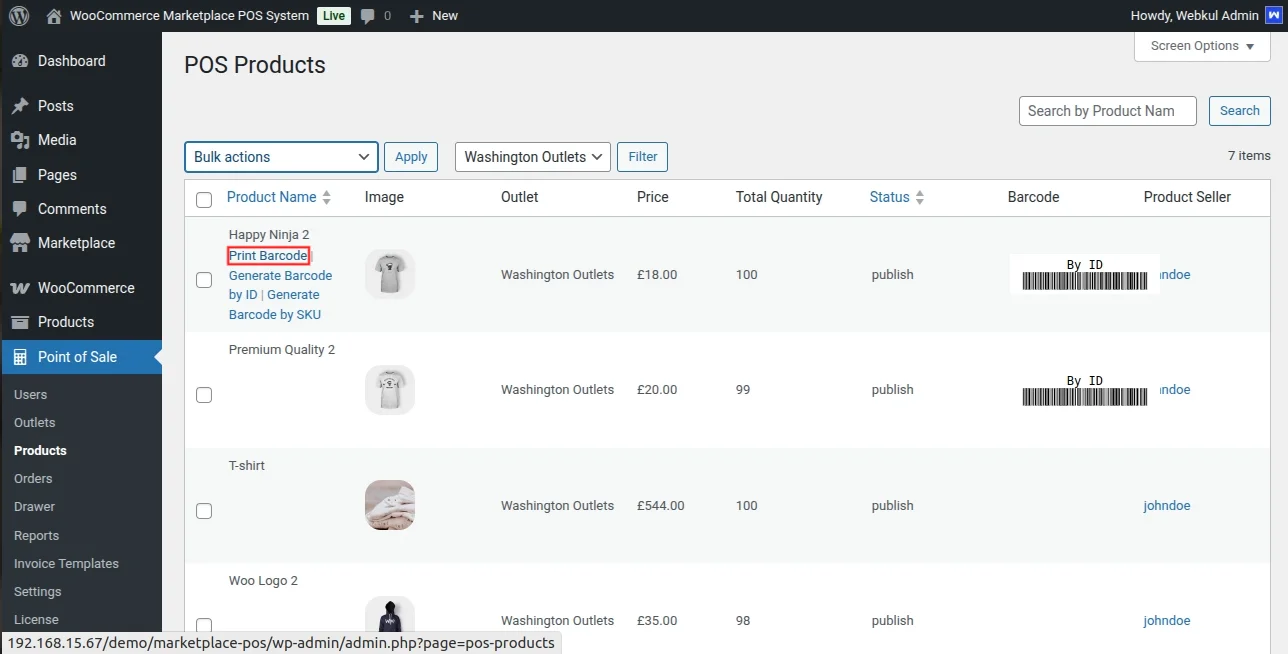Select the T-shirt product checkbox
Screen dimensions: 1288x654
click(204, 511)
